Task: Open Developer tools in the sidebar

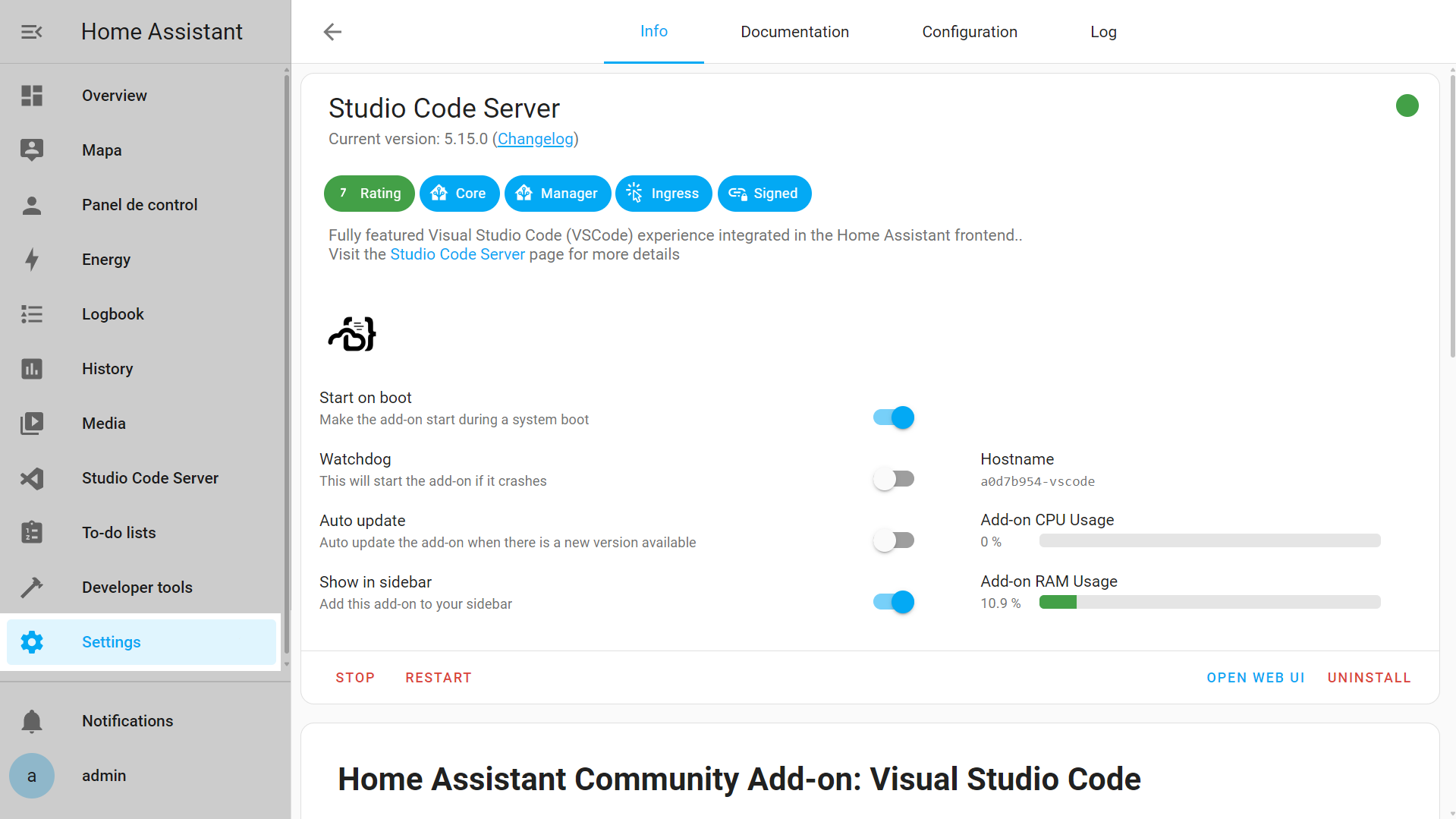Action: coord(141,587)
